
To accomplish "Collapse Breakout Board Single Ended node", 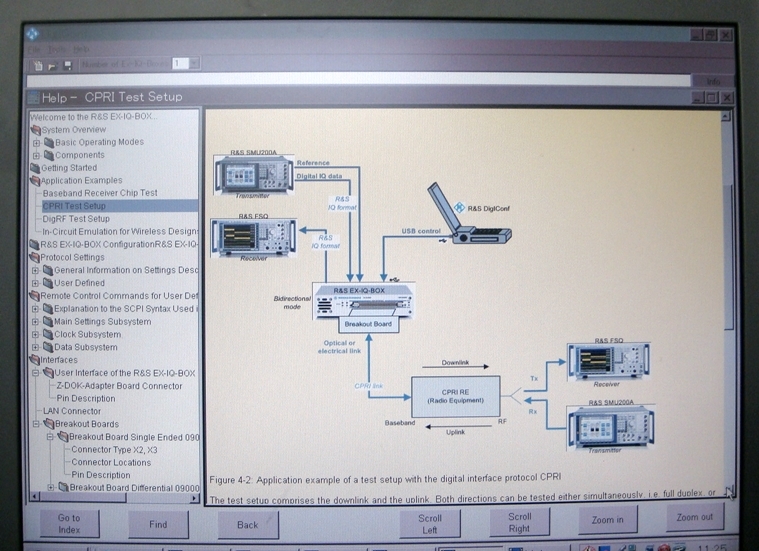I will click(x=50, y=437).
